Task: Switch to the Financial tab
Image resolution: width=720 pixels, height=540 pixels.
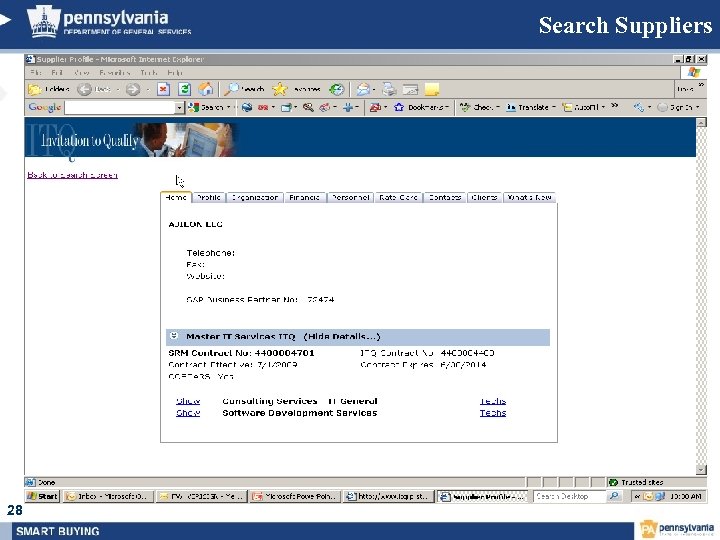Action: 304,197
